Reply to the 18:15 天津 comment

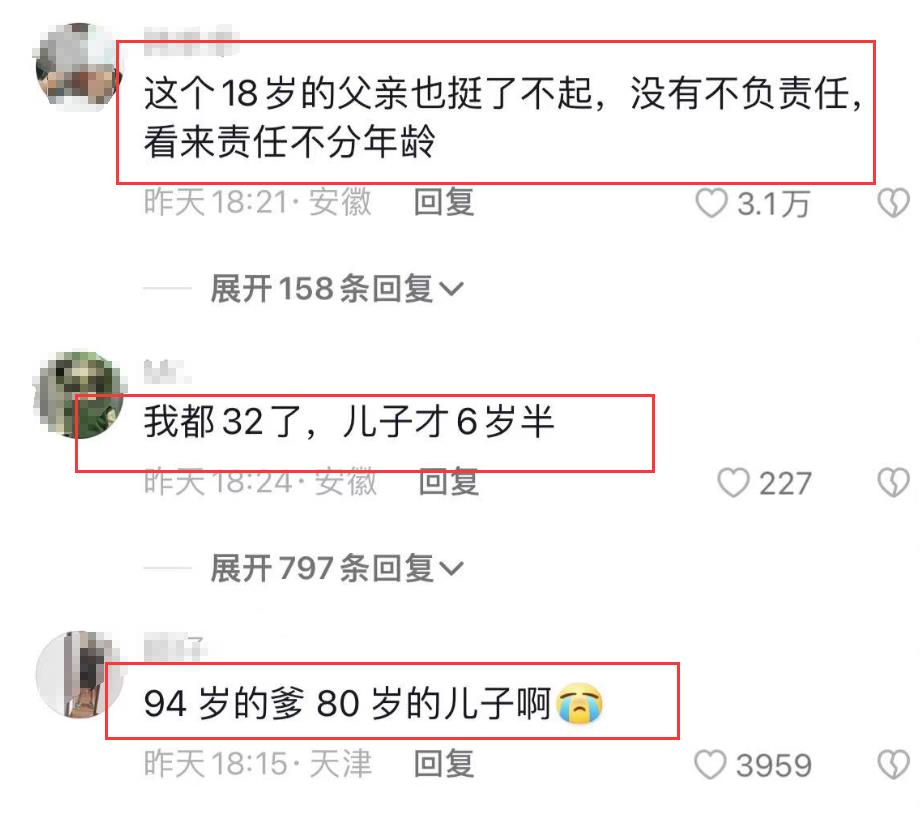pos(444,764)
